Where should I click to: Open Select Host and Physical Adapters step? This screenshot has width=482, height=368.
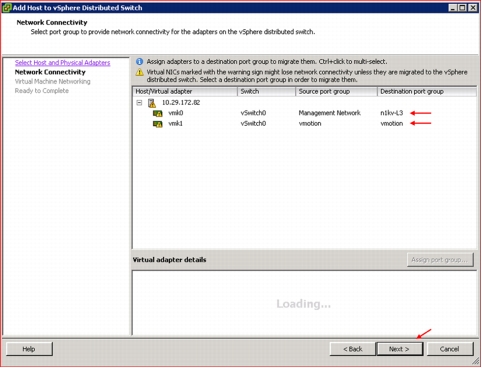[62, 63]
